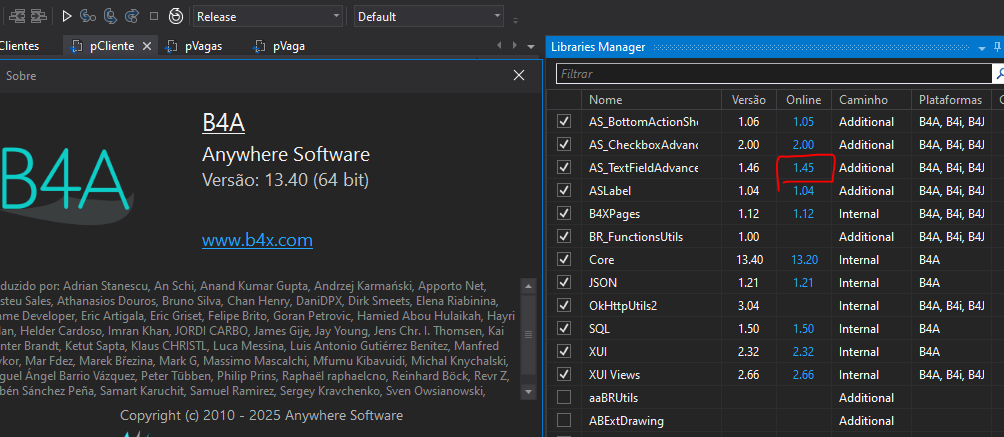The image size is (1004, 437).
Task: Open online version 13.20 of Core
Action: point(804,260)
